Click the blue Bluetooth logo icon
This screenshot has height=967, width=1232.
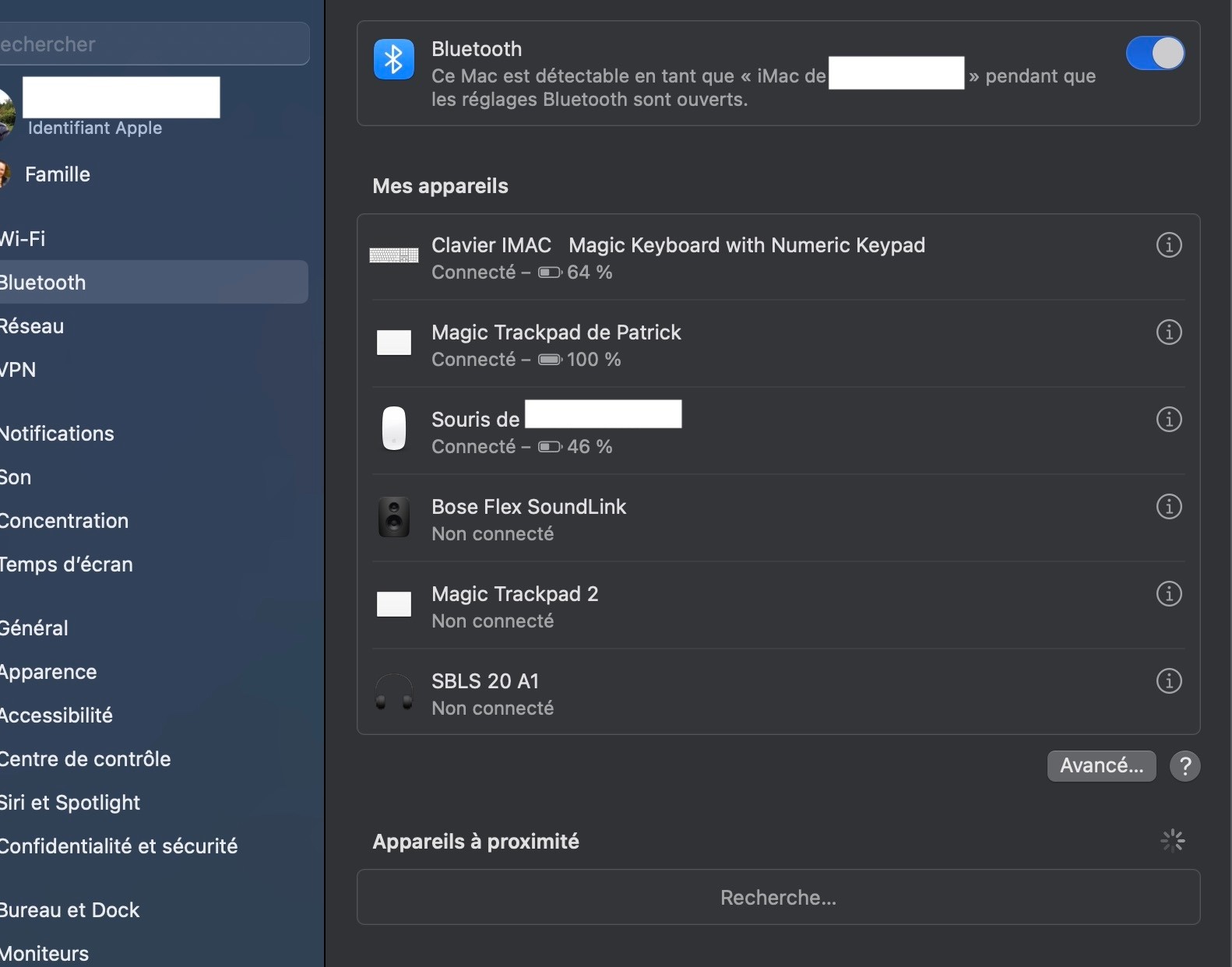click(394, 59)
